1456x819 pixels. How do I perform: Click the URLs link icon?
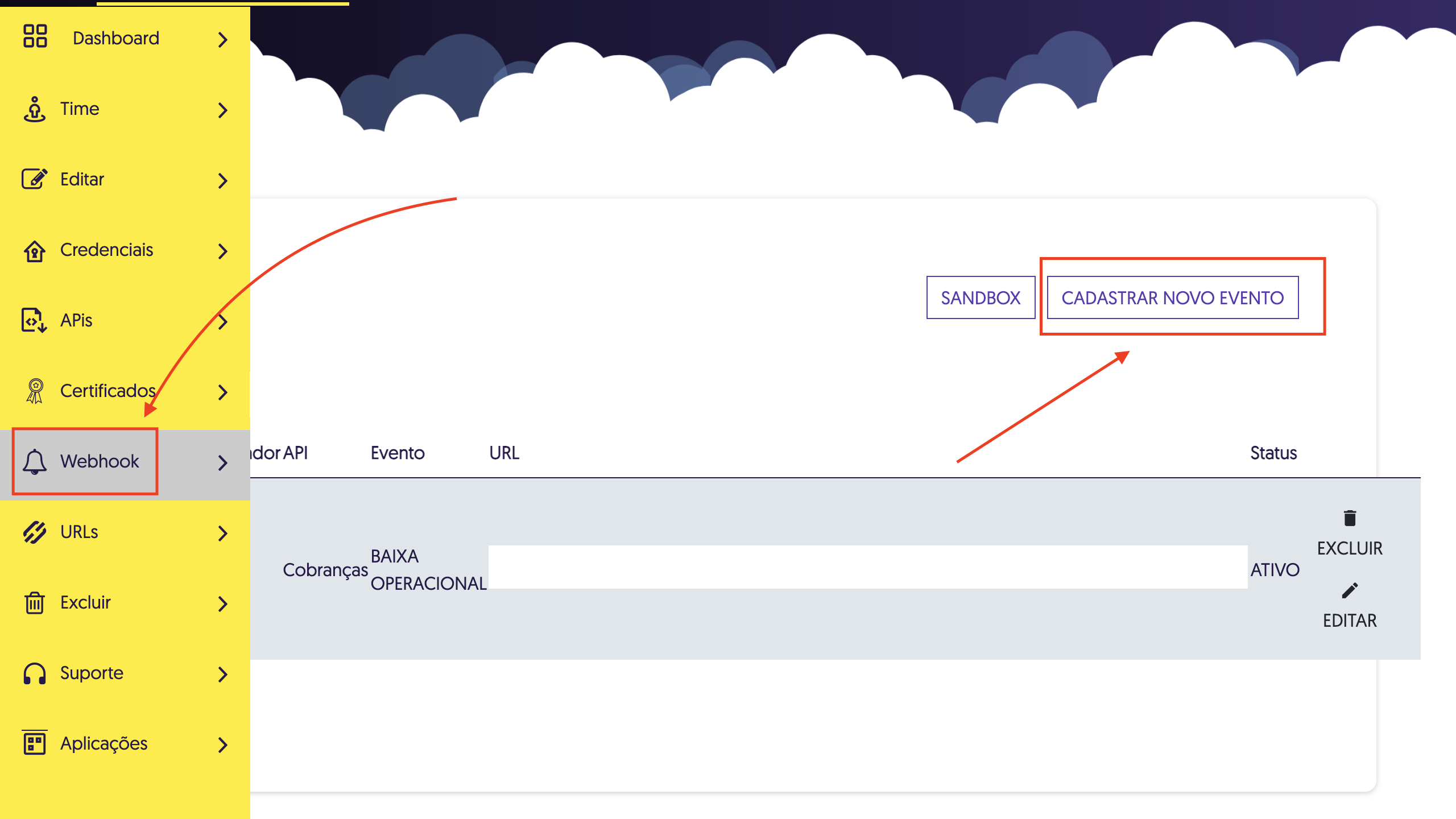[35, 532]
